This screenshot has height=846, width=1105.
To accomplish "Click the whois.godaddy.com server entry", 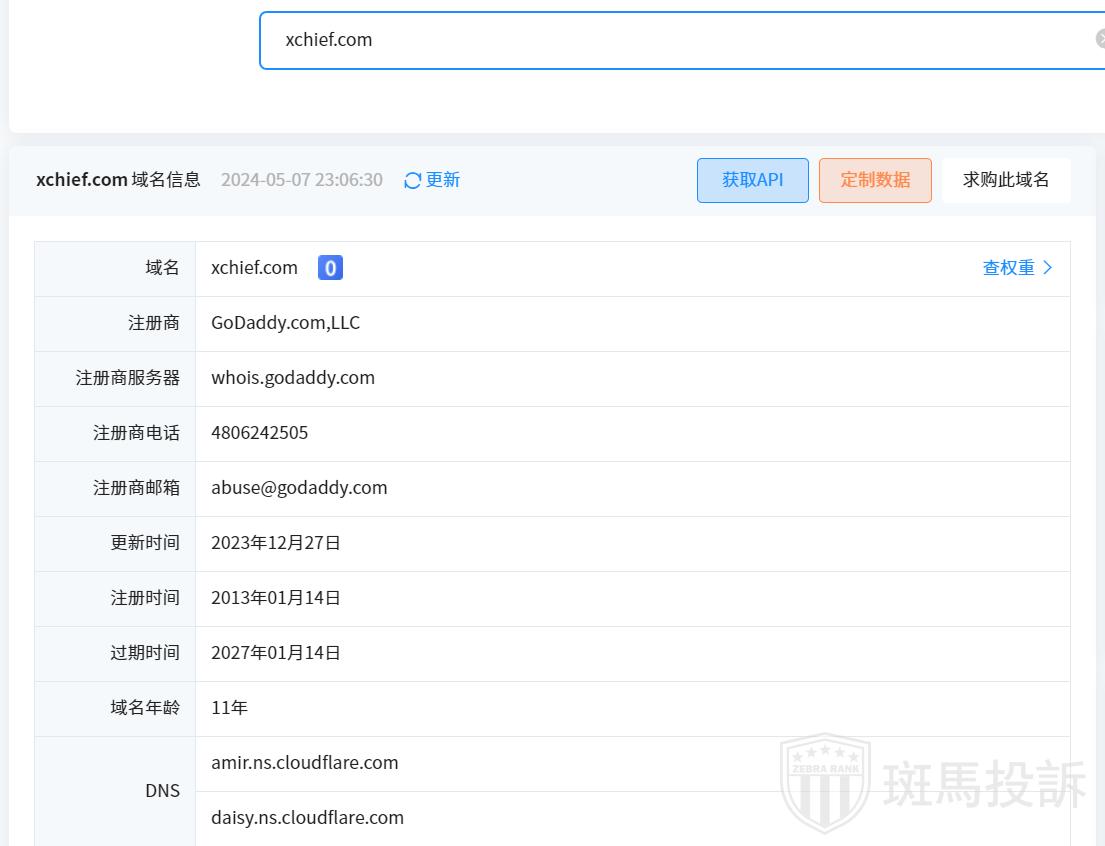I will (x=293, y=378).
